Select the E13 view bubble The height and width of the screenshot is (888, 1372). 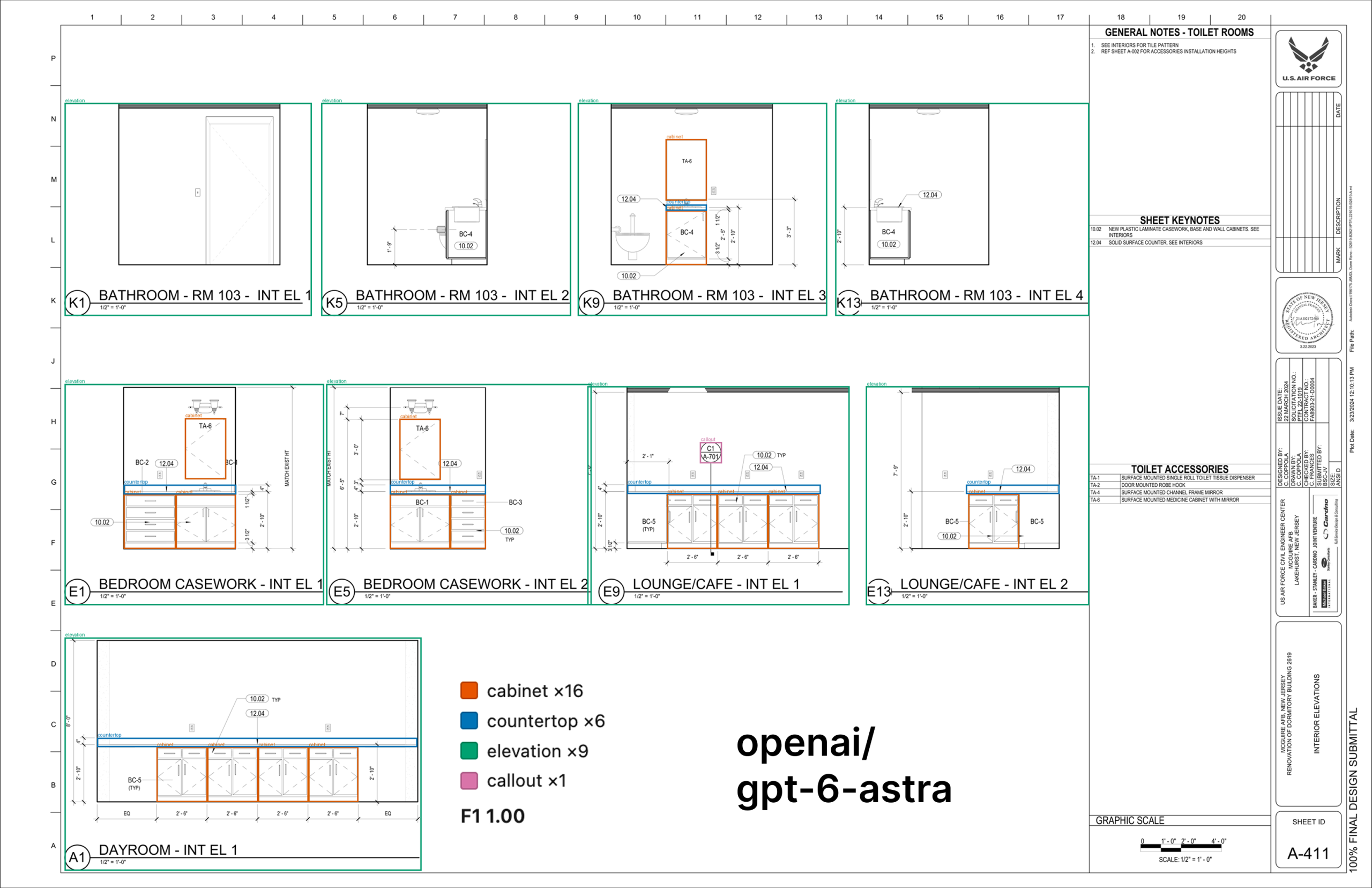[879, 591]
